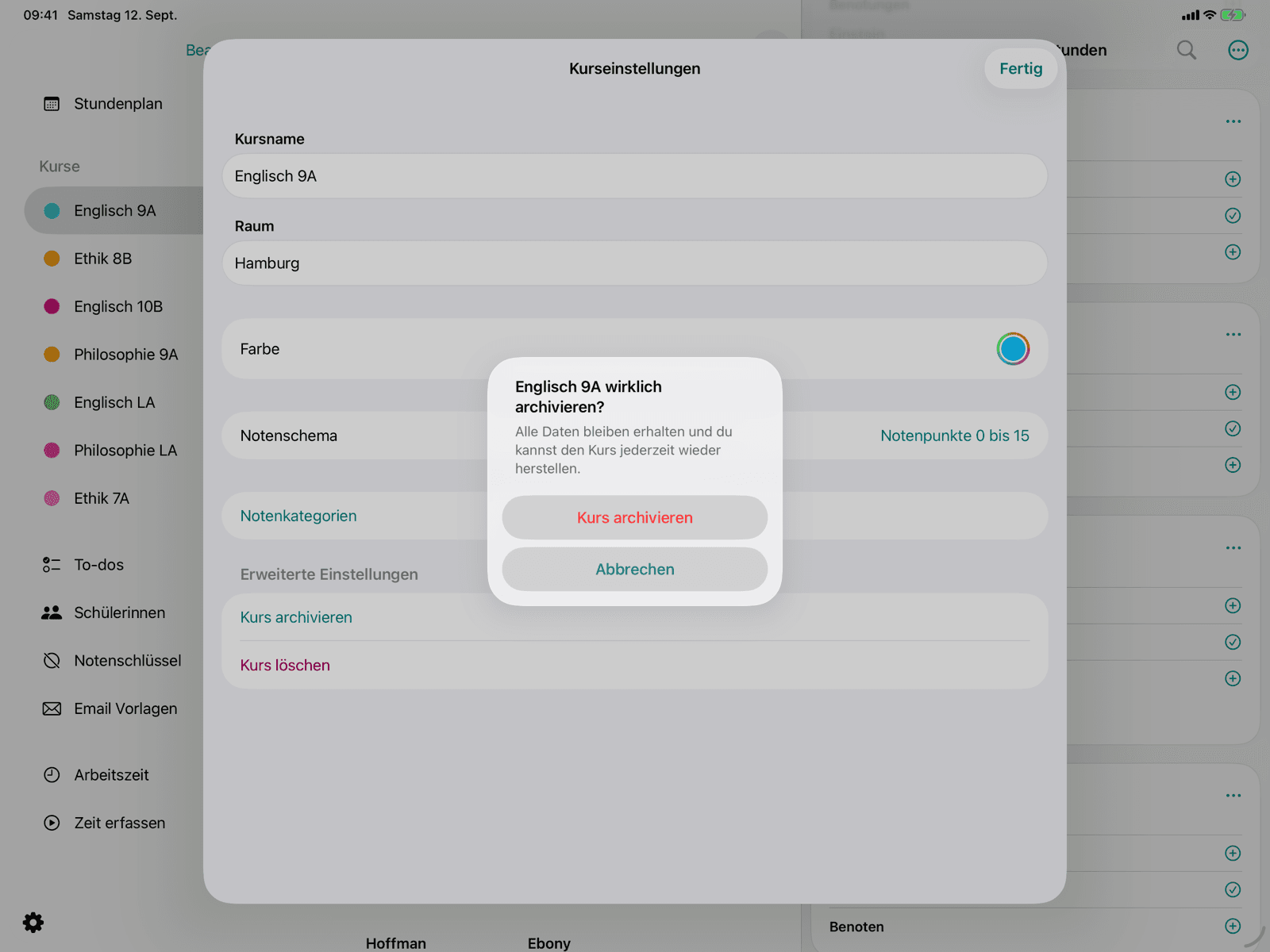Select Philosophie LA course in sidebar
The image size is (1270, 952).
(x=125, y=451)
